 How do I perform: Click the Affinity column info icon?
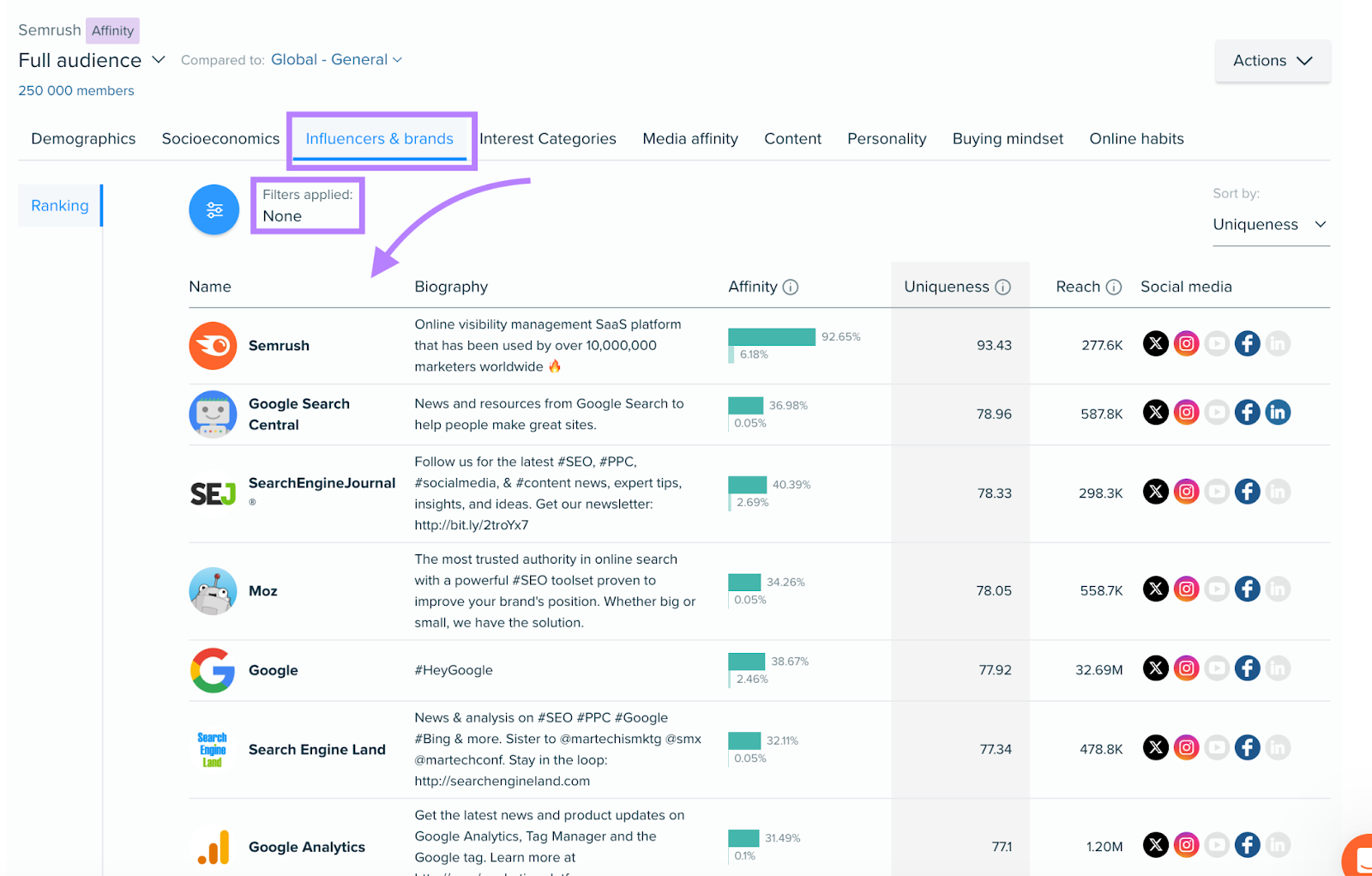791,287
